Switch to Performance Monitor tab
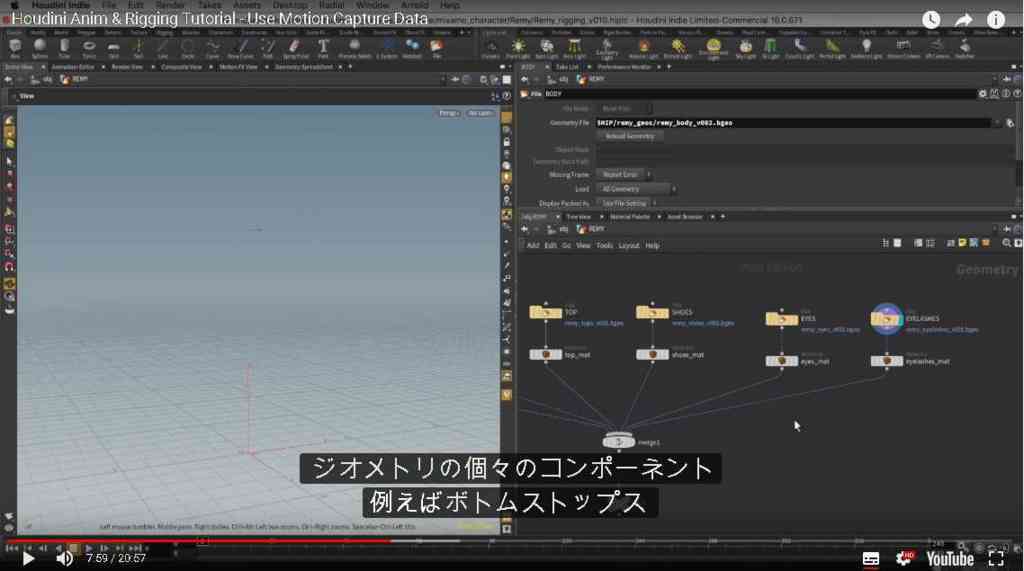Viewport: 1024px width, 571px height. point(624,67)
